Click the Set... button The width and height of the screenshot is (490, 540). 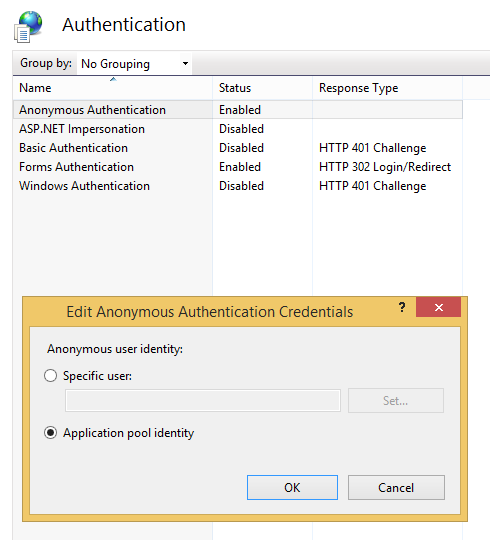pyautogui.click(x=396, y=401)
